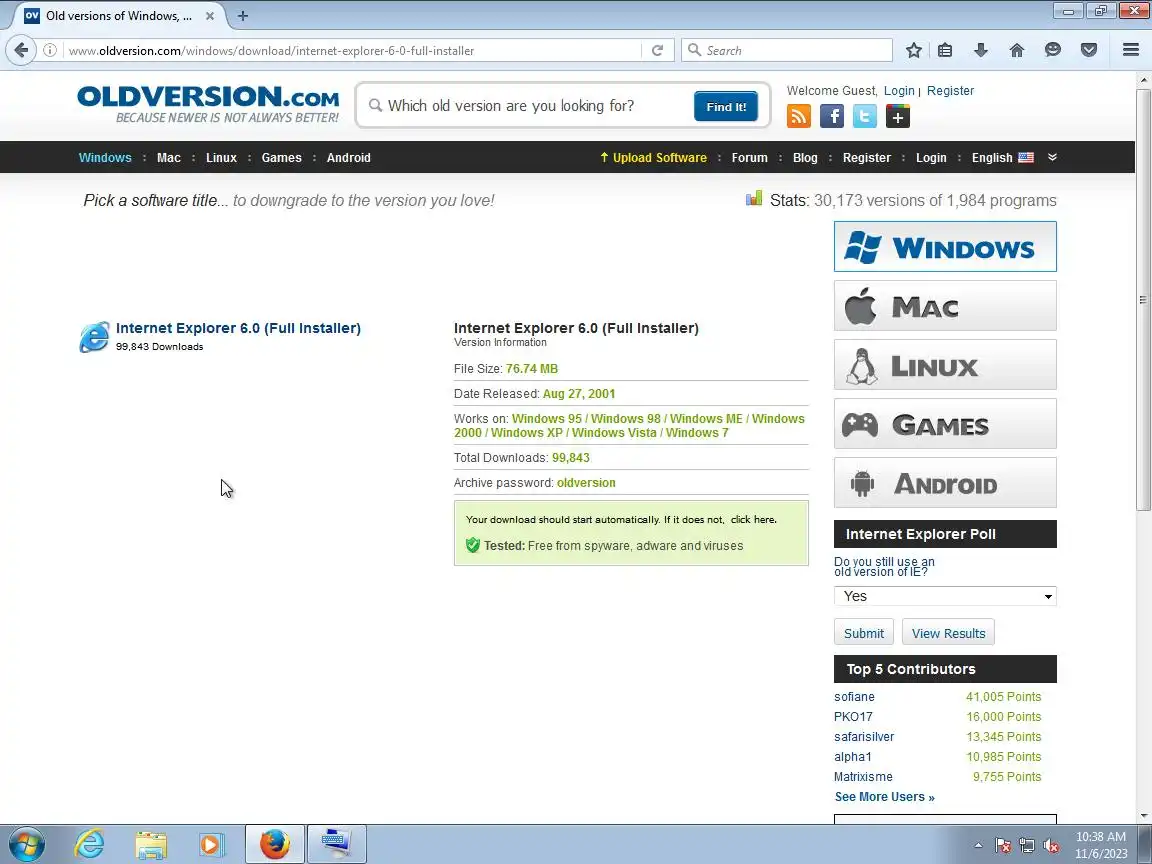
Task: Open Internet Explorer 6.0 (Full Installer) title link
Action: pyautogui.click(x=238, y=328)
